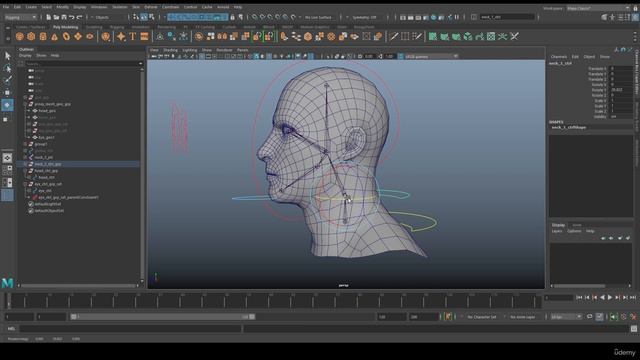The height and width of the screenshot is (360, 640).
Task: Open the Deform menu
Action: pos(151,7)
